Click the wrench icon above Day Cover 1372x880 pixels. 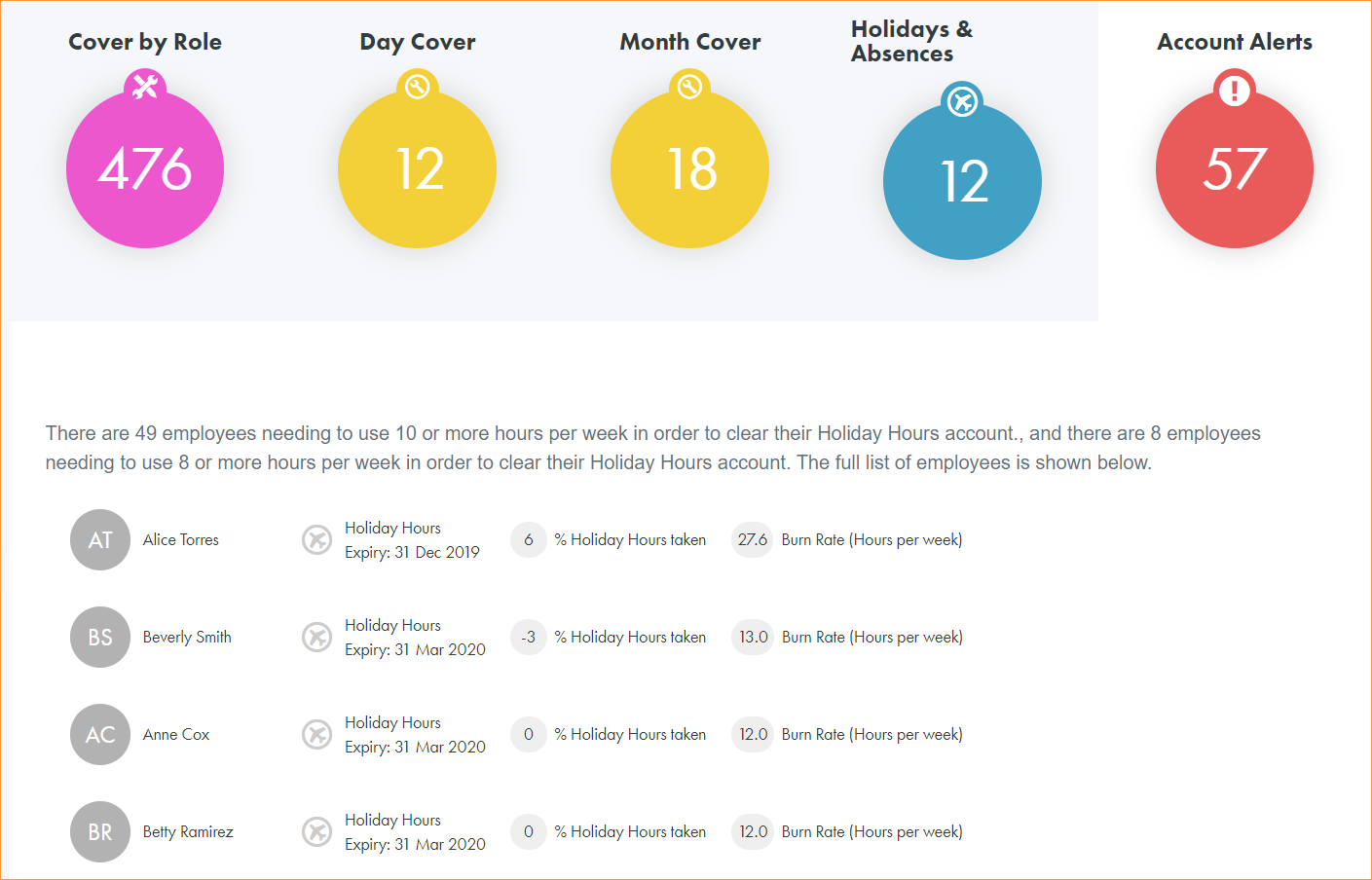click(x=417, y=87)
